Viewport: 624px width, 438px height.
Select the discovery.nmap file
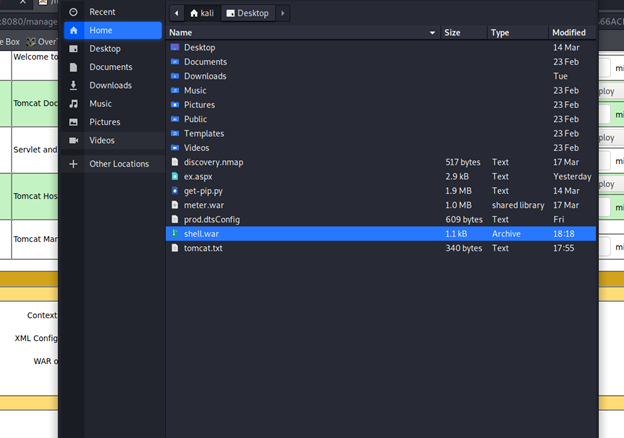pos(381,162)
